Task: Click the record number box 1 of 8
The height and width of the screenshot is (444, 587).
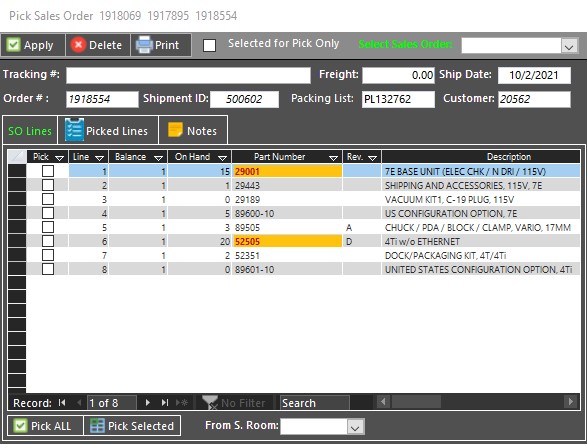Action: pyautogui.click(x=112, y=403)
